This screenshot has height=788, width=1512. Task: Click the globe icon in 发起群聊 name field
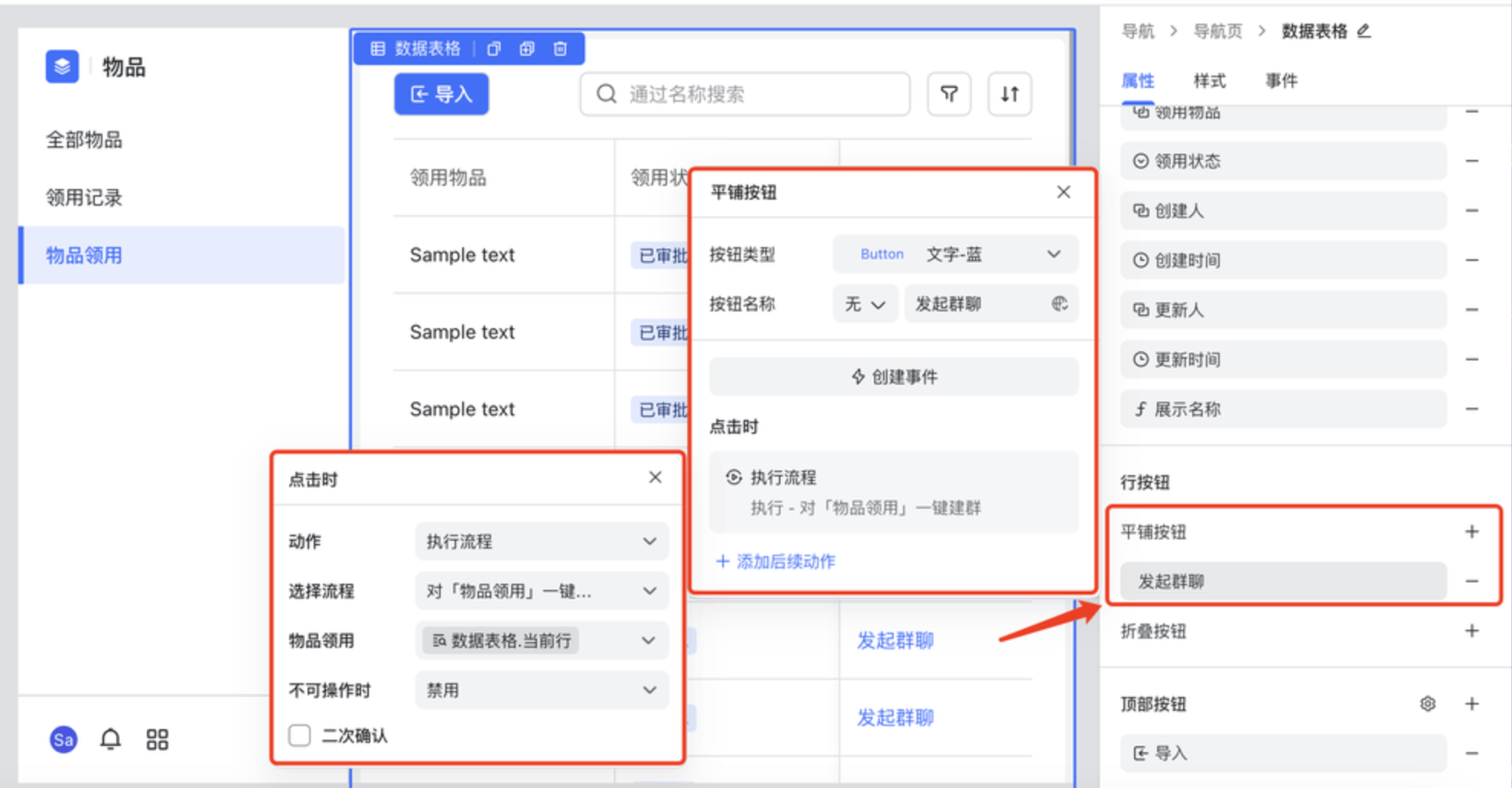coord(1060,304)
